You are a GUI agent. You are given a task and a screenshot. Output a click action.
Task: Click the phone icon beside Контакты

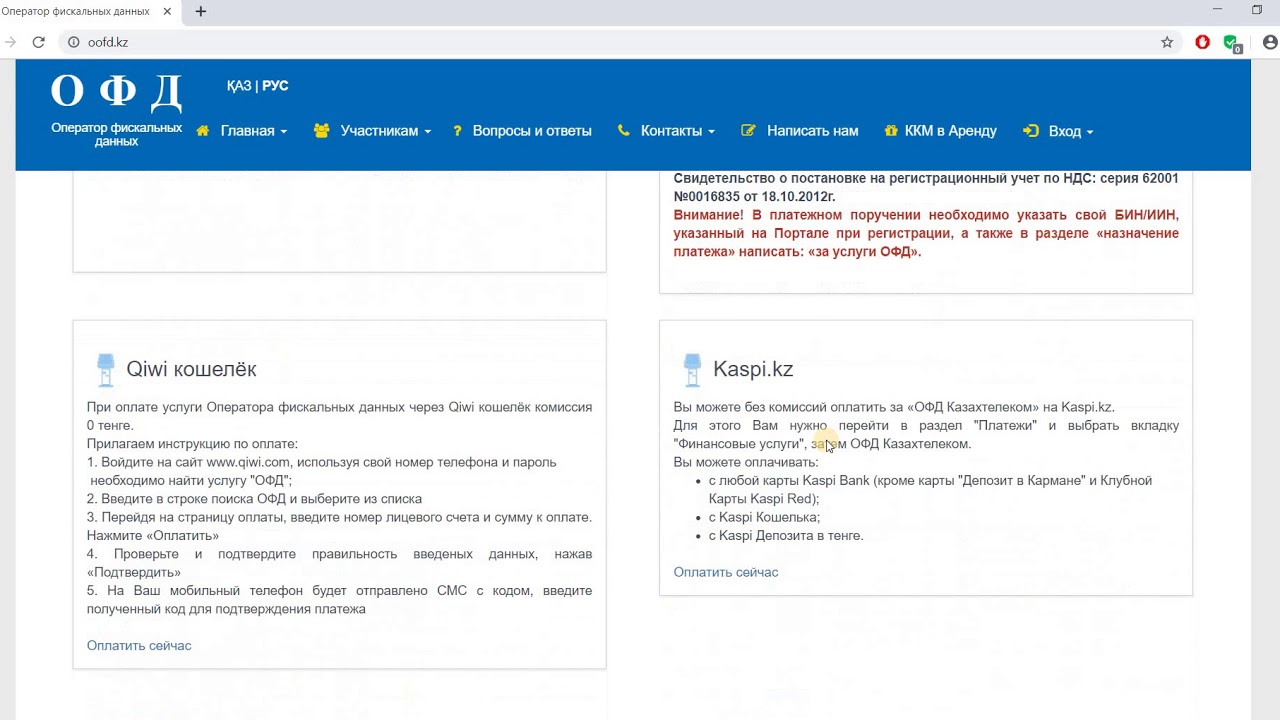(x=624, y=131)
